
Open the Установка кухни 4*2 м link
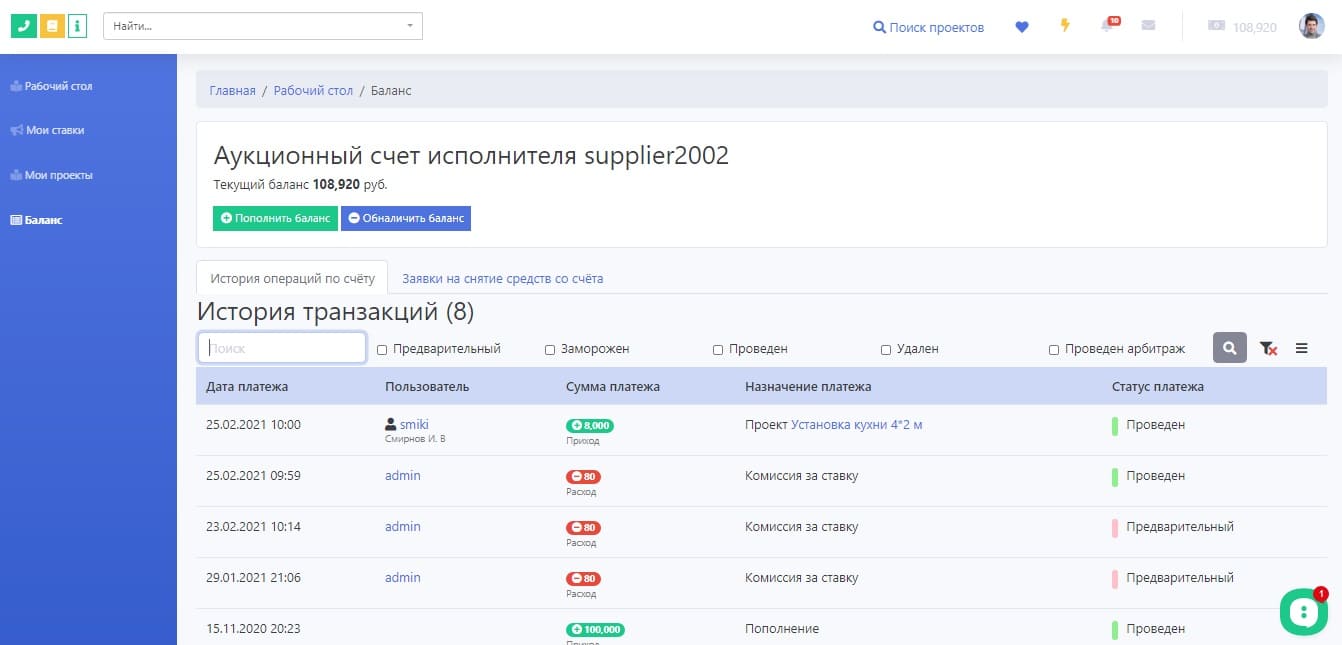coord(856,425)
